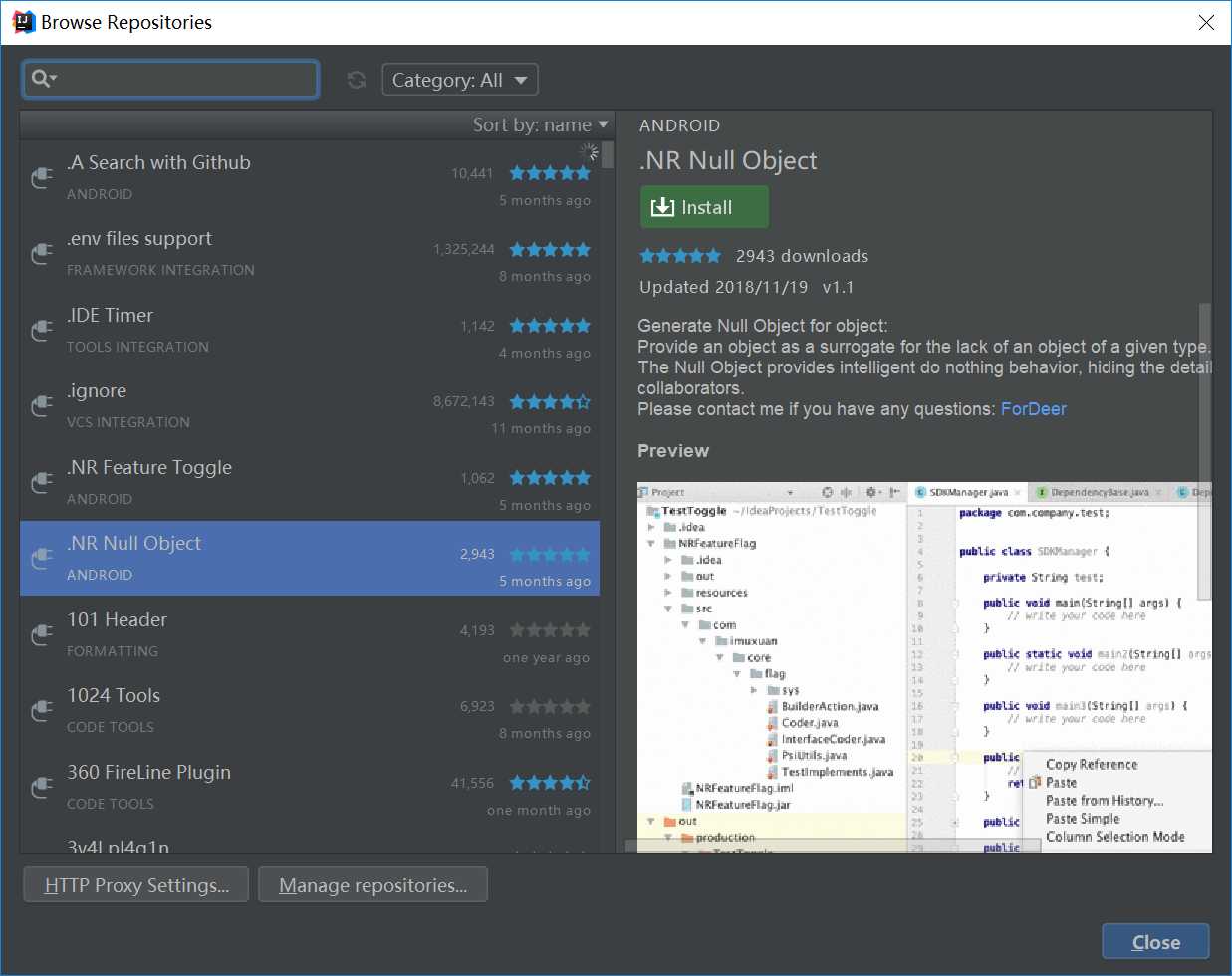Expand the out folder in preview tree

click(667, 576)
